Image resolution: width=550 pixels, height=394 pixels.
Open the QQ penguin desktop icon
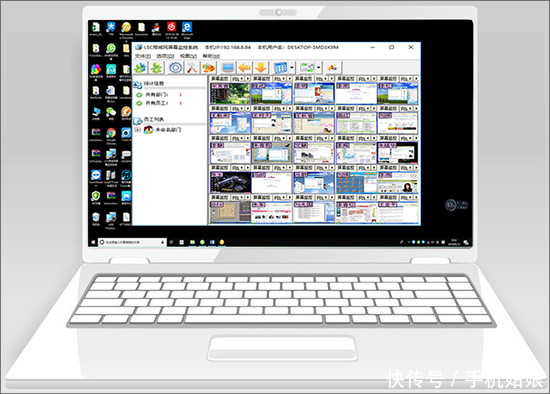(x=156, y=28)
